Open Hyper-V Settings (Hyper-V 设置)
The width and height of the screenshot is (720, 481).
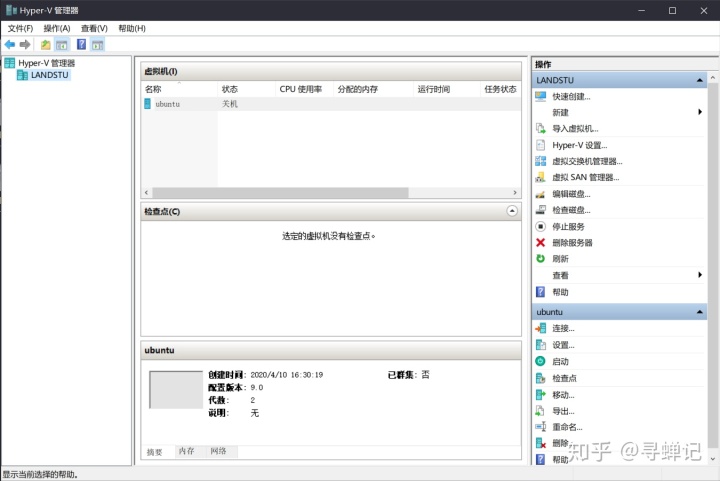[579, 145]
